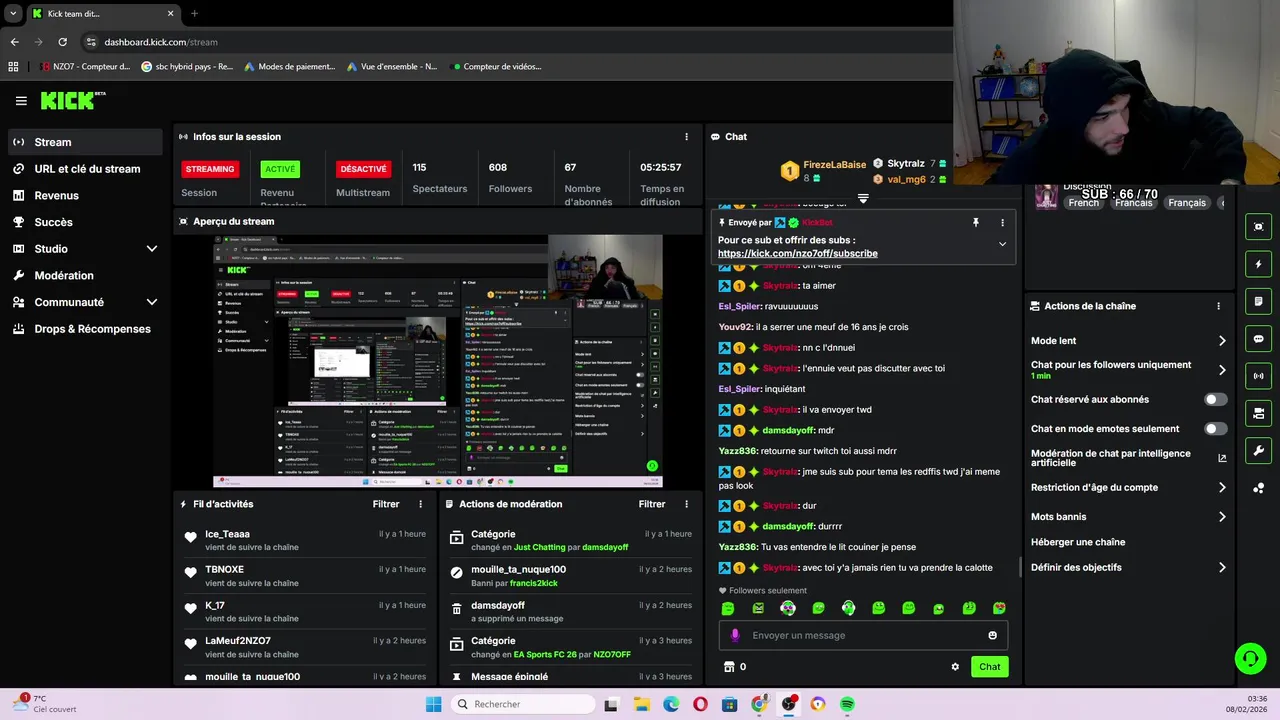Screen dimensions: 1280x720
Task: Click the broadcast signal right rail icon
Action: click(1258, 376)
